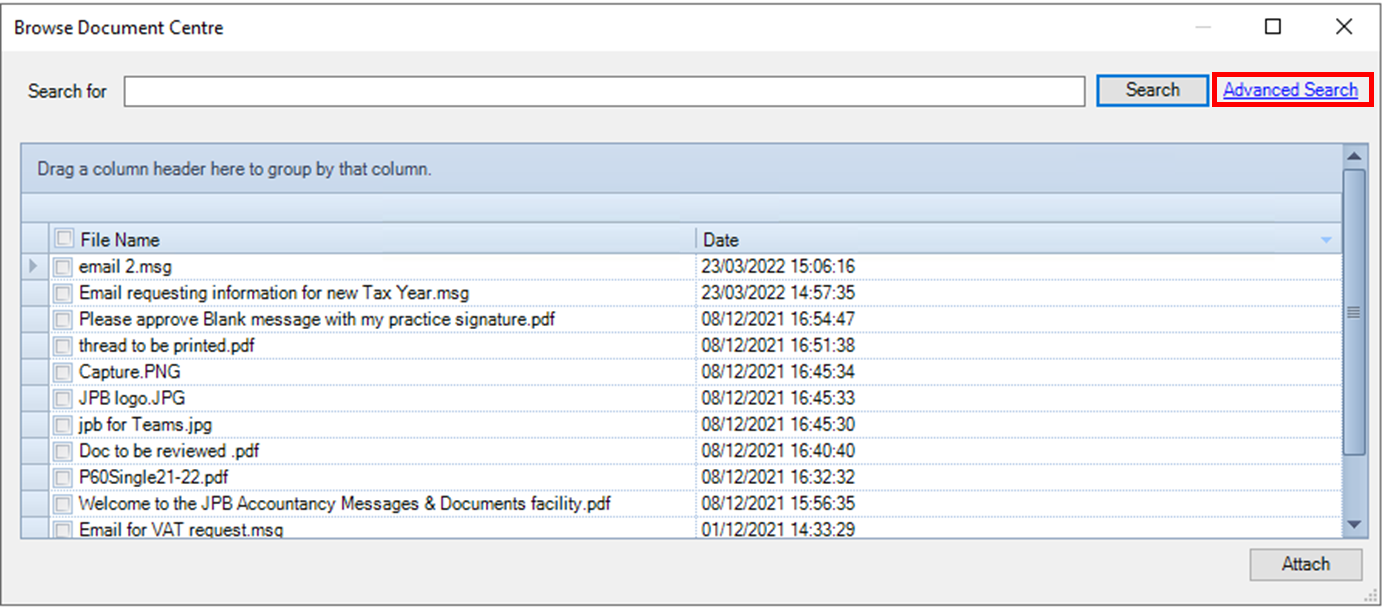Select the jpb for Teams.jpg file name
The width and height of the screenshot is (1386, 609).
(145, 425)
